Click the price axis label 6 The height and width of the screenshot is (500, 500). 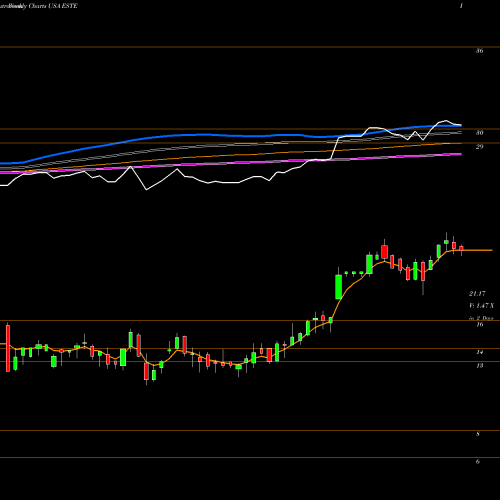pyautogui.click(x=478, y=462)
